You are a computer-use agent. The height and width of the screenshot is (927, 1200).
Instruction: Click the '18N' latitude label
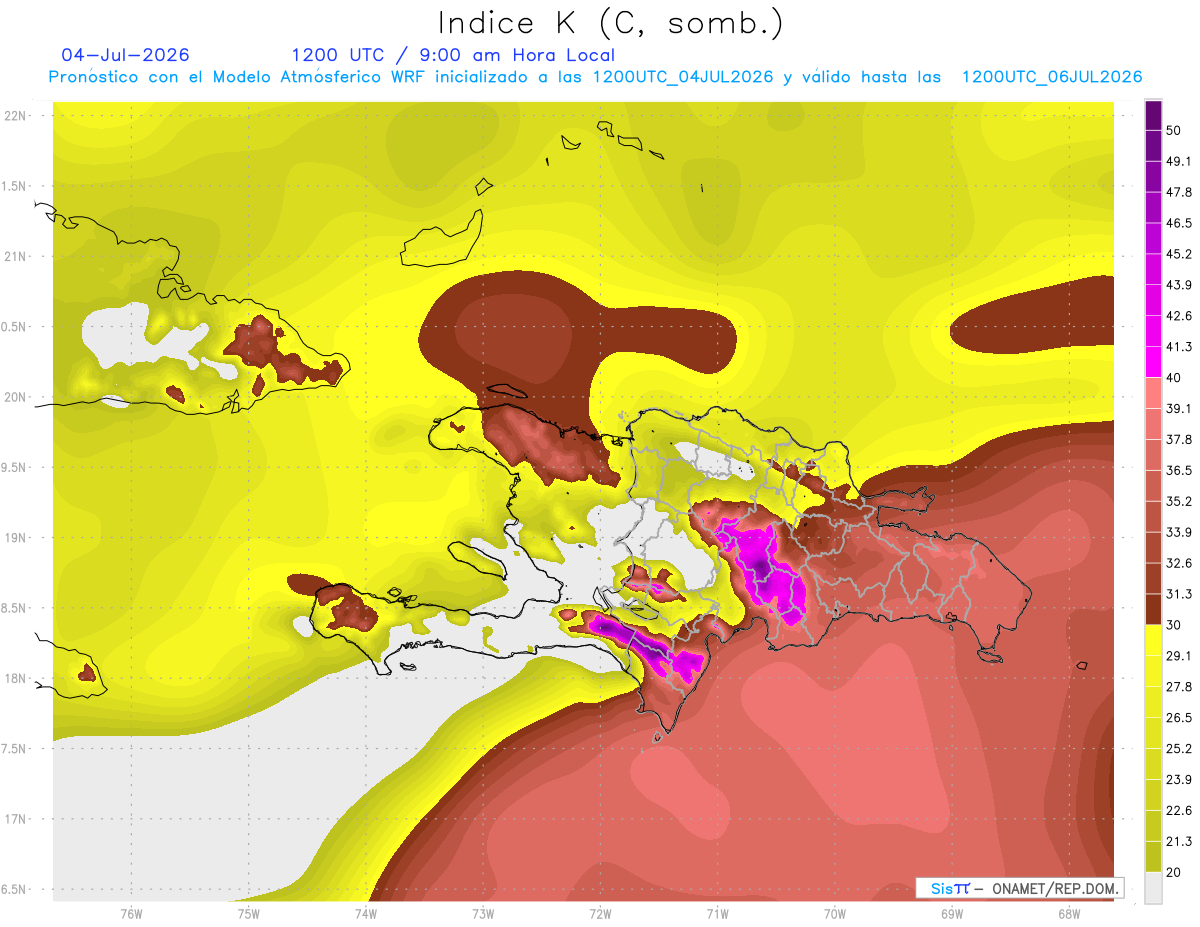coord(16,678)
